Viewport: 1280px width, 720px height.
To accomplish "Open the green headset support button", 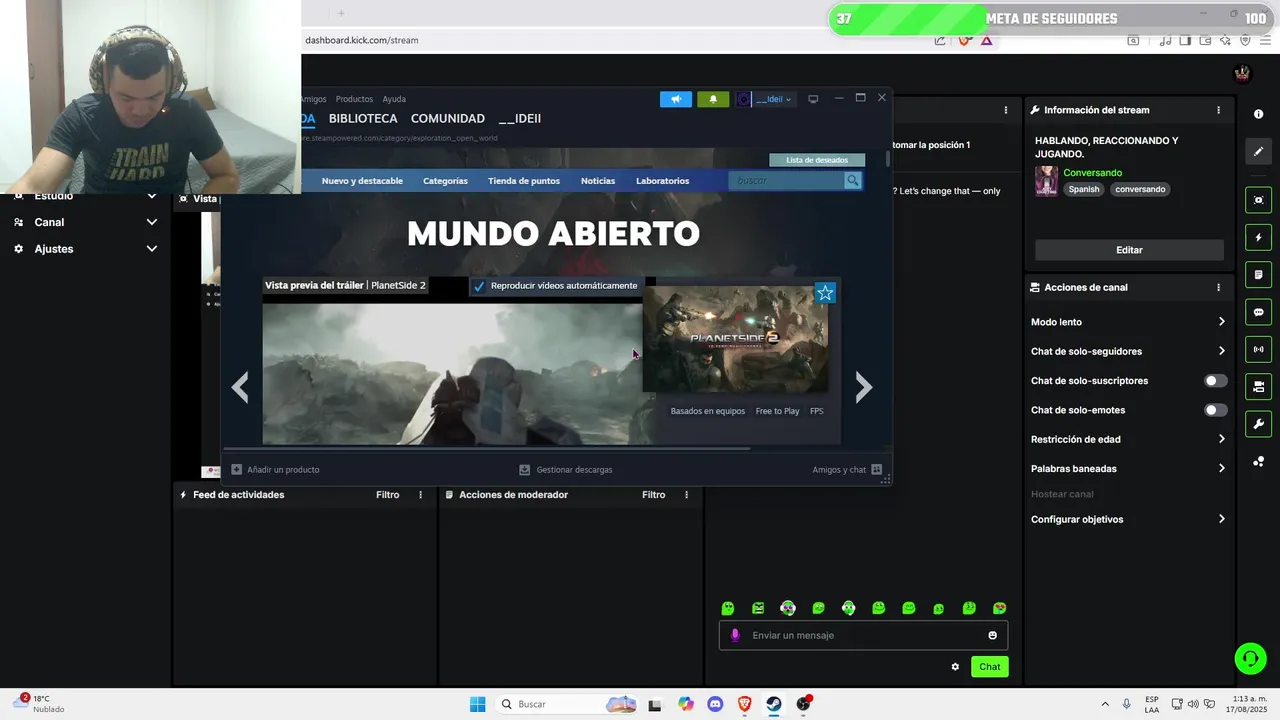I will (x=1250, y=658).
